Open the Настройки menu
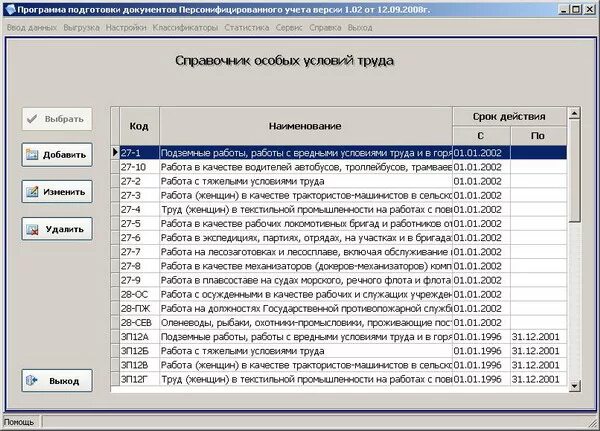The image size is (600, 431). tap(126, 28)
